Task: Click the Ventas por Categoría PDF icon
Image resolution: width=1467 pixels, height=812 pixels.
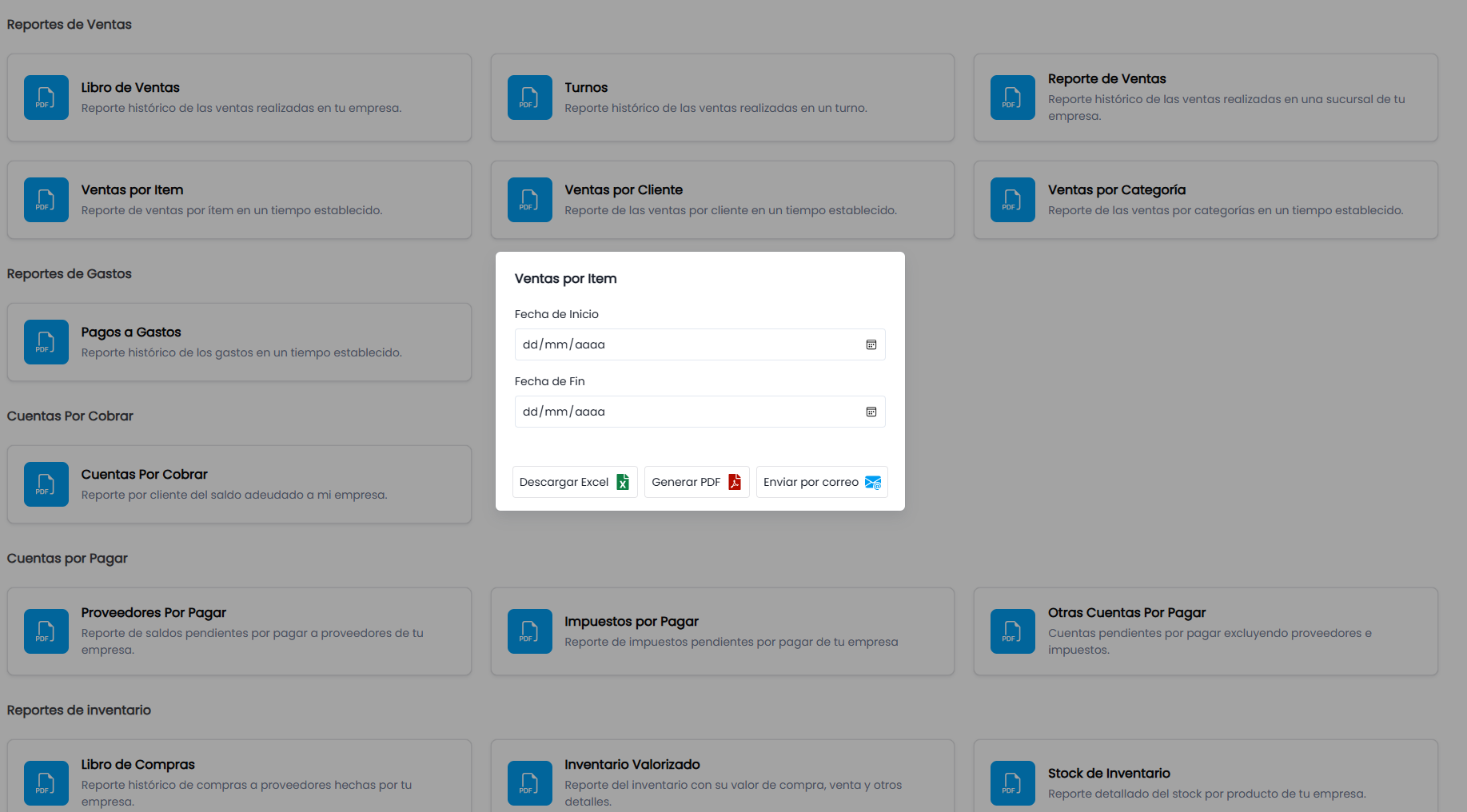Action: click(x=1013, y=200)
